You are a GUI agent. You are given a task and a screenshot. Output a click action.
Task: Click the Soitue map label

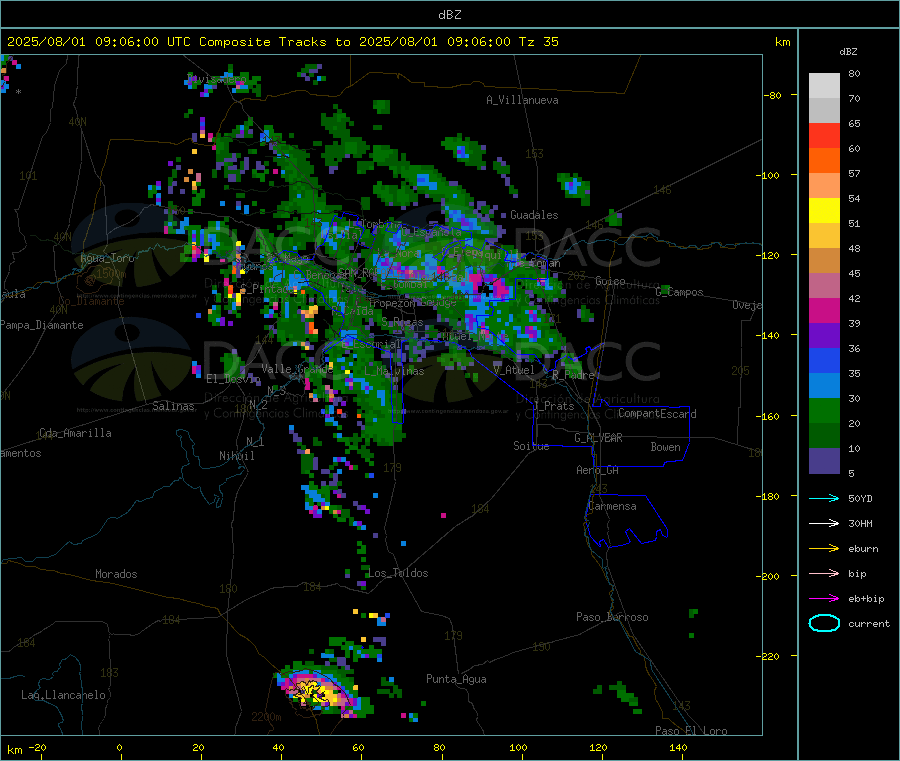531,446
